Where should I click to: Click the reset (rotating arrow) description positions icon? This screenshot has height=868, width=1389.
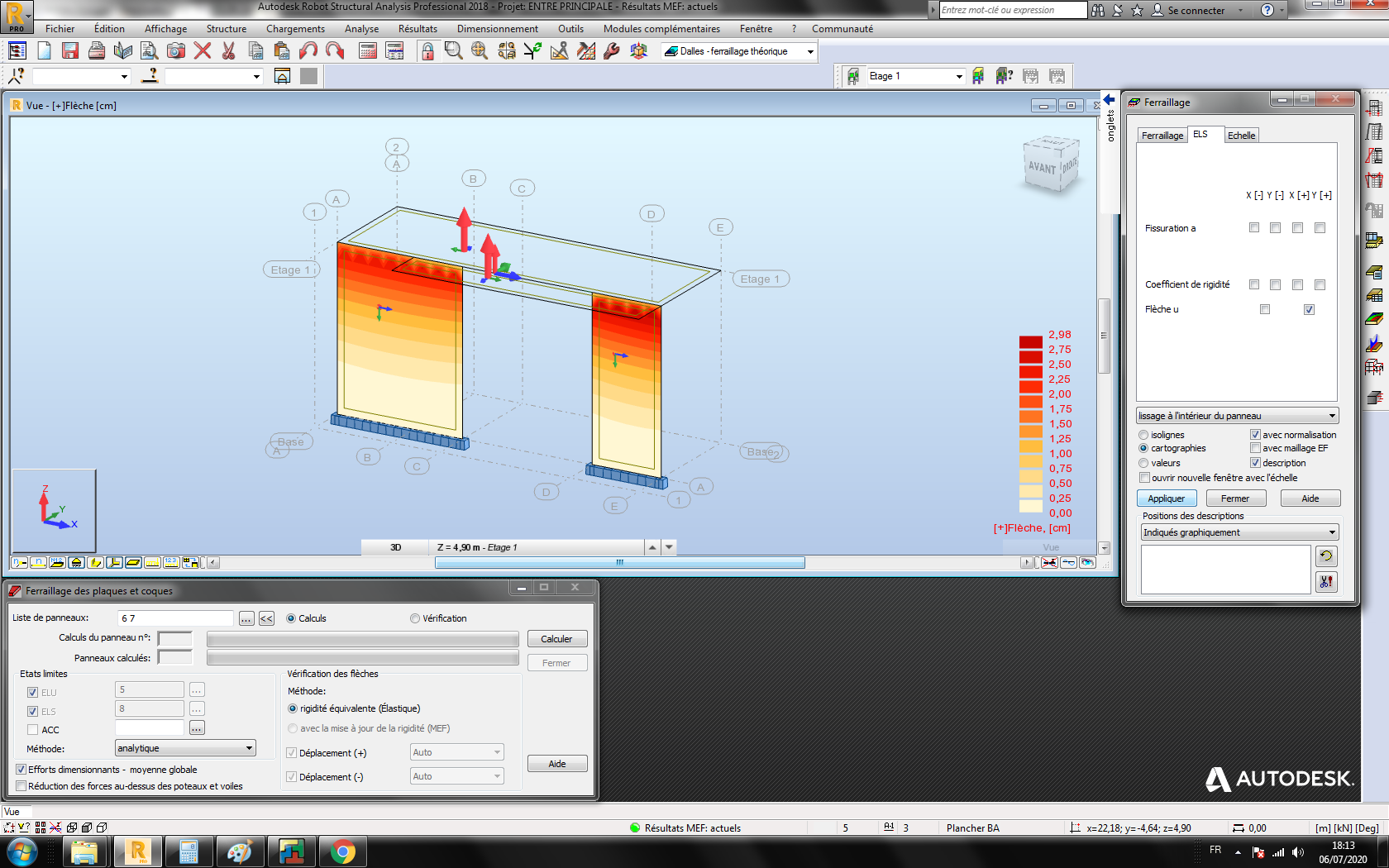point(1326,556)
